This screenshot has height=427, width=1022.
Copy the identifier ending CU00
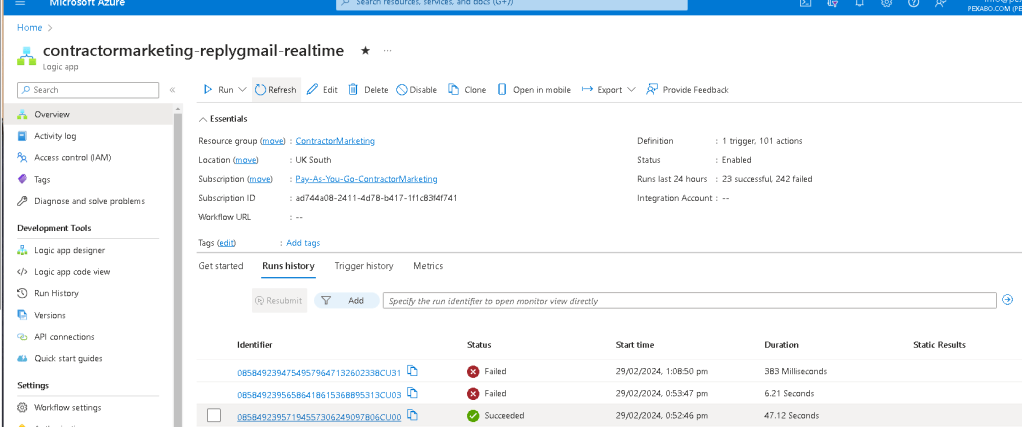413,415
